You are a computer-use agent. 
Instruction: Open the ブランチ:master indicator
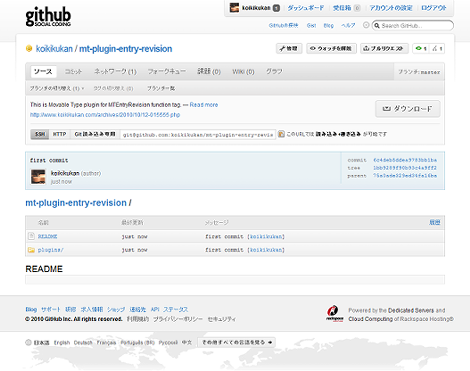(x=419, y=72)
